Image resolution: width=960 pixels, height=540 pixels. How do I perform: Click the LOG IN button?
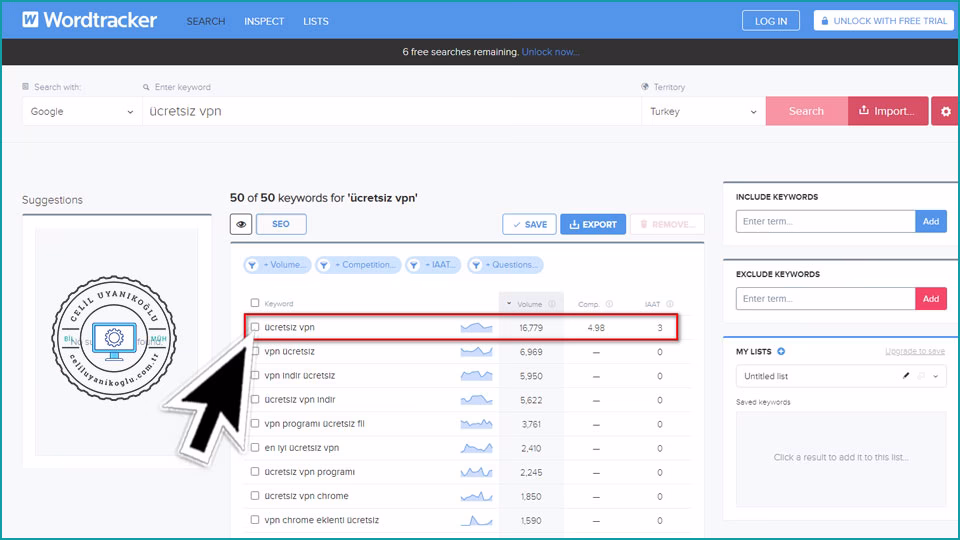771,21
